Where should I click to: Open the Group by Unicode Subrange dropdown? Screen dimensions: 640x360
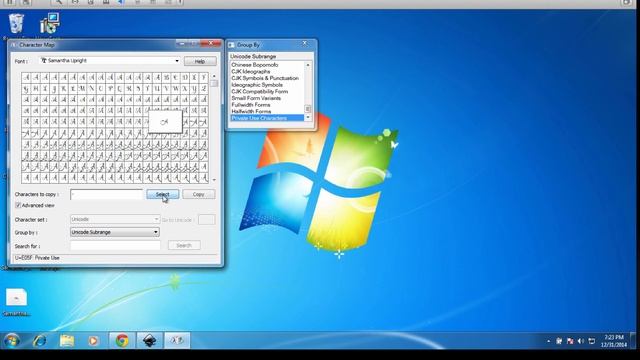click(115, 232)
